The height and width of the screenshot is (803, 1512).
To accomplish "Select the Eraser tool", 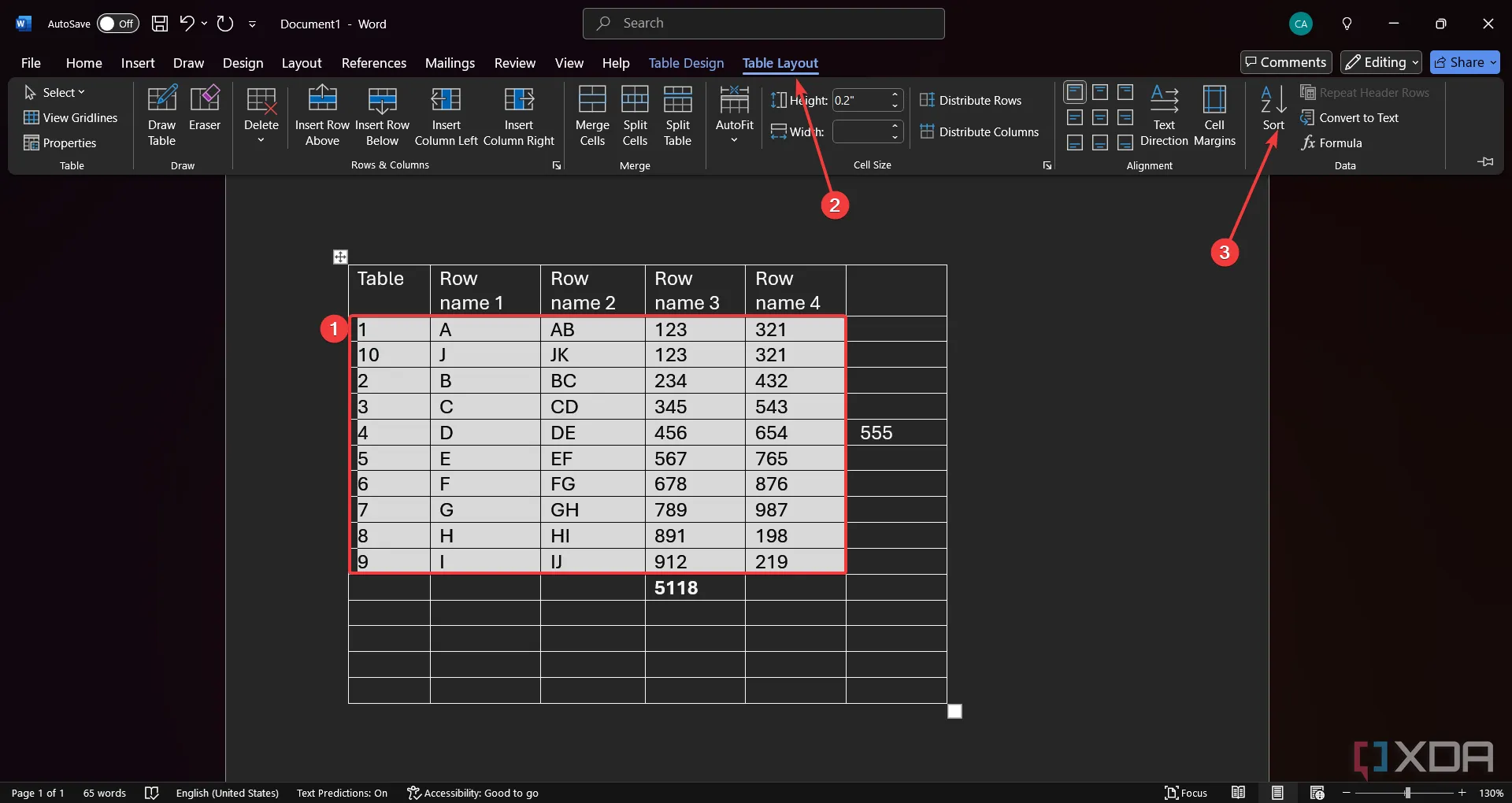I will (205, 109).
